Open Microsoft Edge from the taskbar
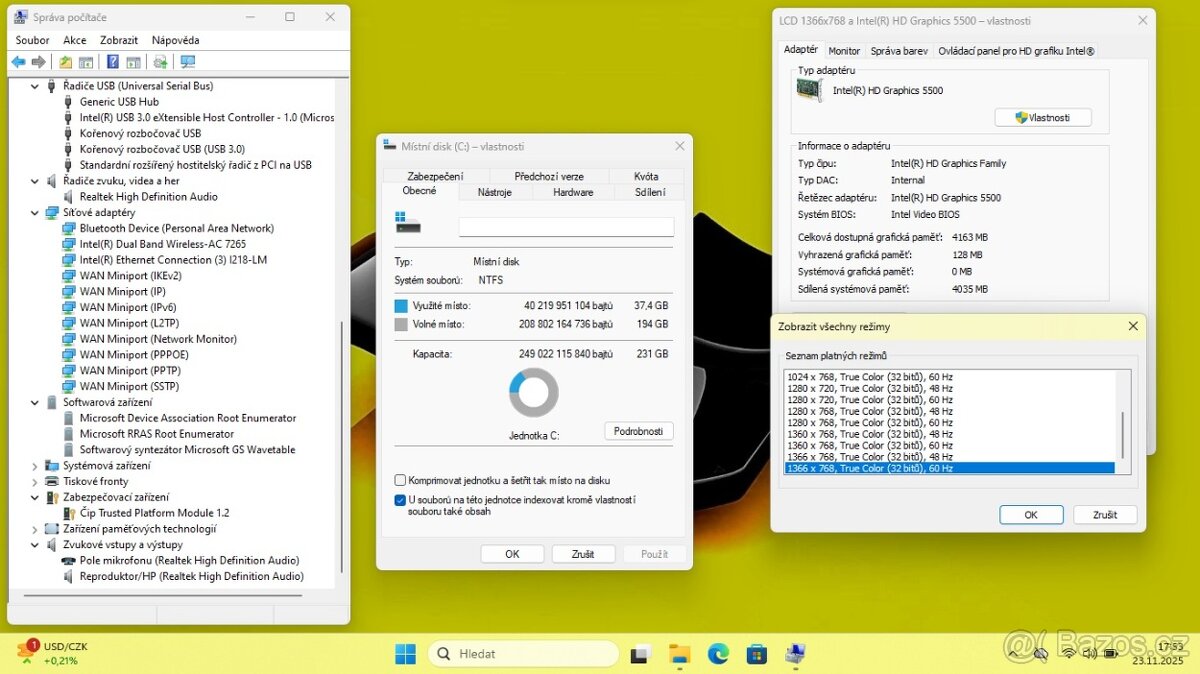This screenshot has height=674, width=1200. (x=718, y=653)
